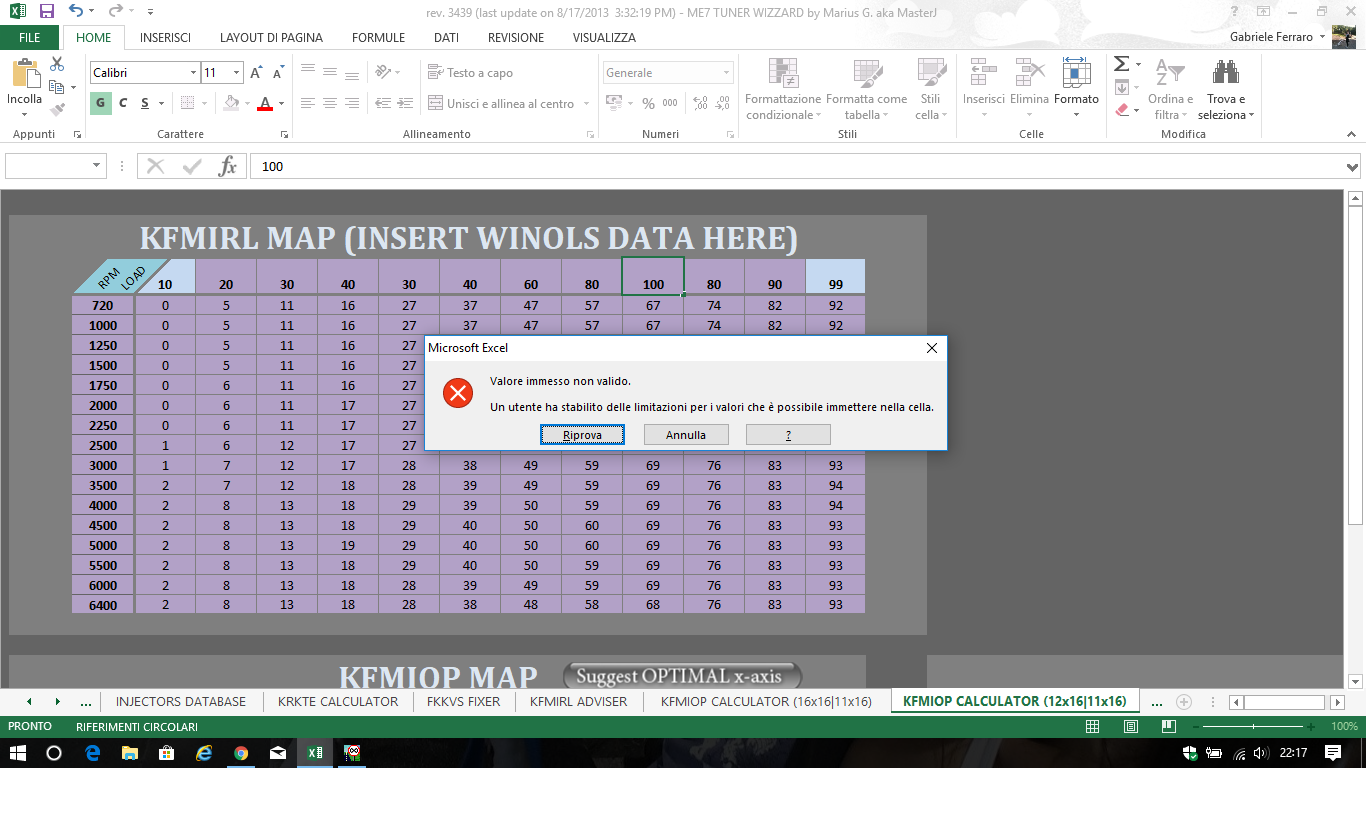
Task: Switch to LAYOUT DI PAGINA tab
Action: [x=271, y=38]
